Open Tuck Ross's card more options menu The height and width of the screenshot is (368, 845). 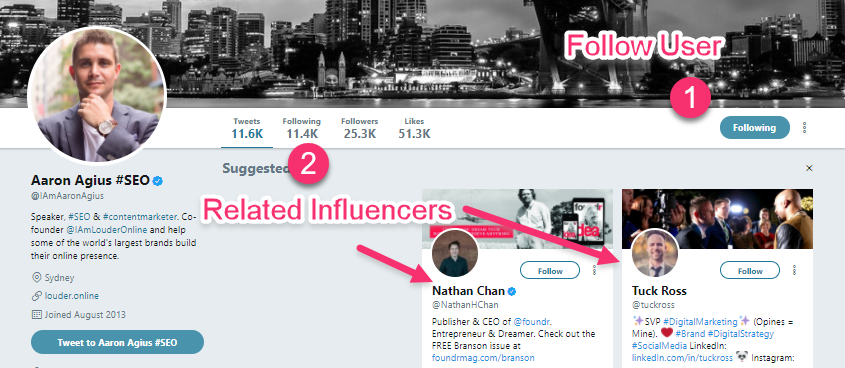pos(794,270)
